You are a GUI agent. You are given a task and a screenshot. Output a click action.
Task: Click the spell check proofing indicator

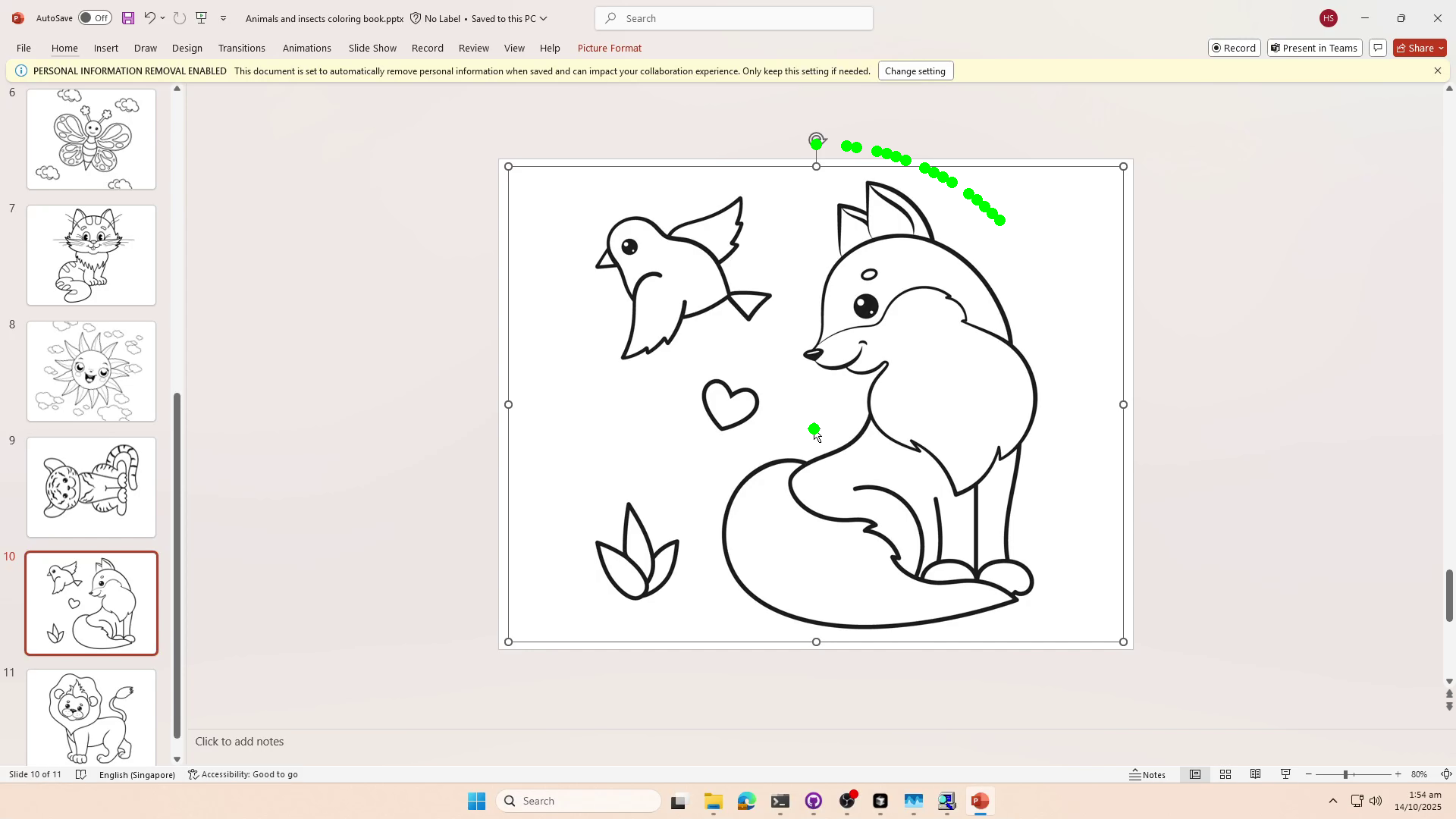tap(80, 774)
